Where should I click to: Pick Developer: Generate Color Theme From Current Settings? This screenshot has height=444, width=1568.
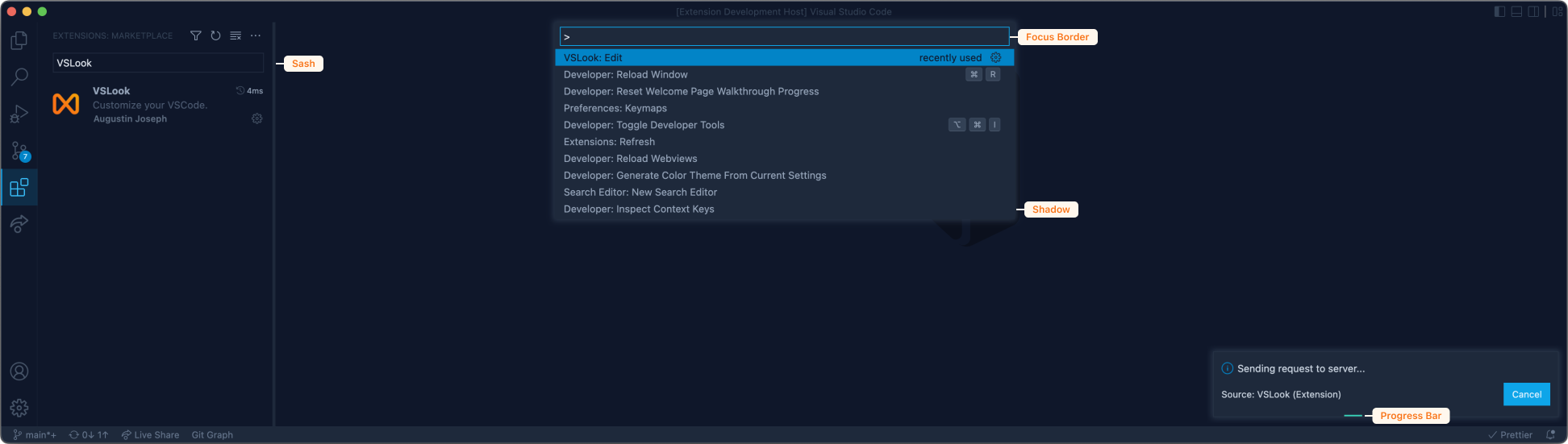[x=784, y=176]
